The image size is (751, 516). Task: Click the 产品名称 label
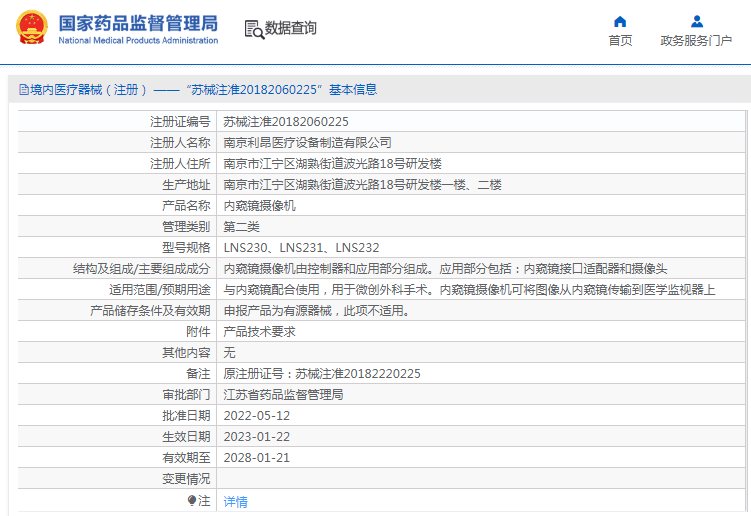(186, 206)
